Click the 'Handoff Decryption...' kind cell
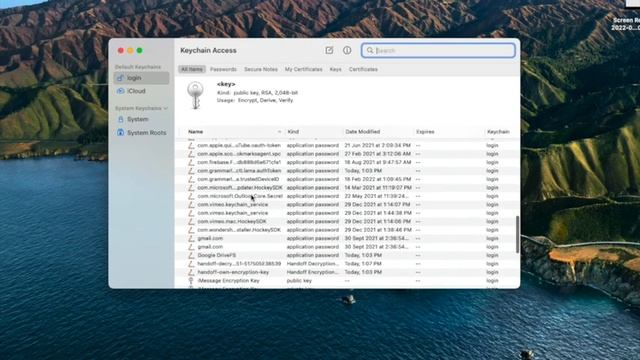 click(x=313, y=264)
